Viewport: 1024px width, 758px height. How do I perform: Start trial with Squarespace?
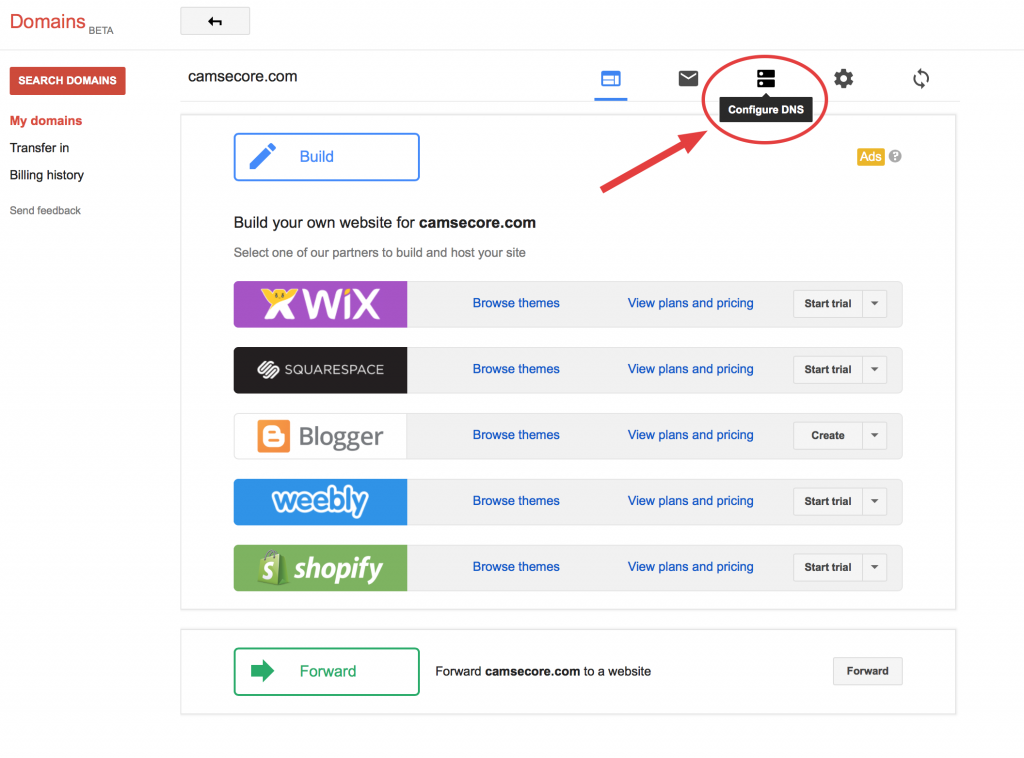click(x=827, y=370)
